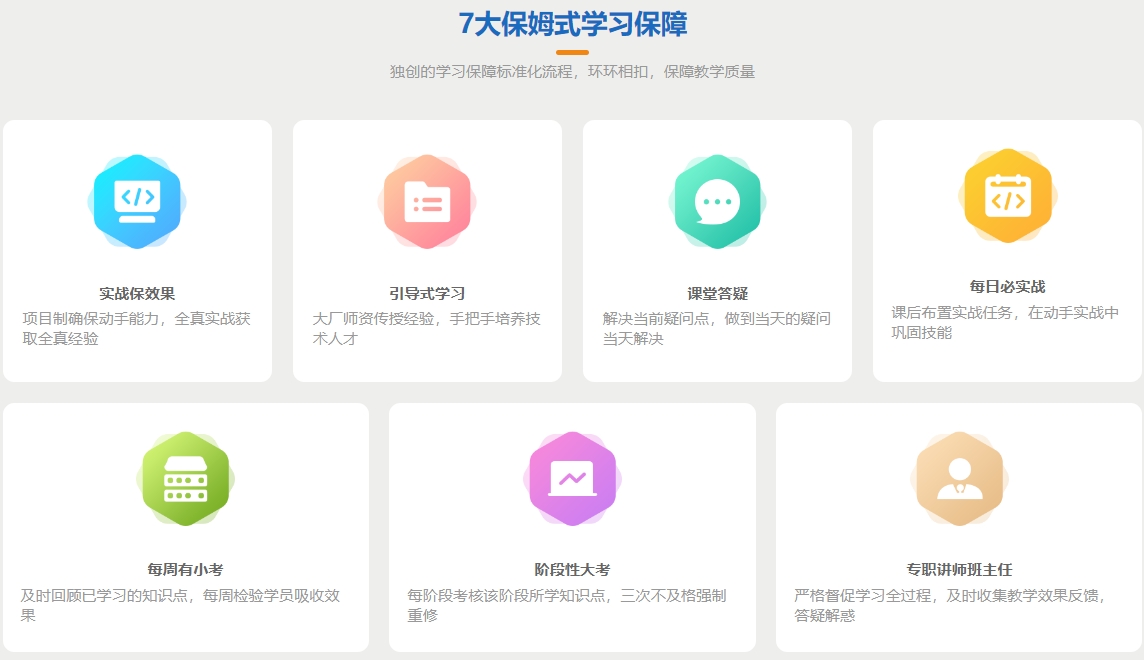Click the 每周有小考 heading
Viewport: 1144px width, 660px height.
185,569
